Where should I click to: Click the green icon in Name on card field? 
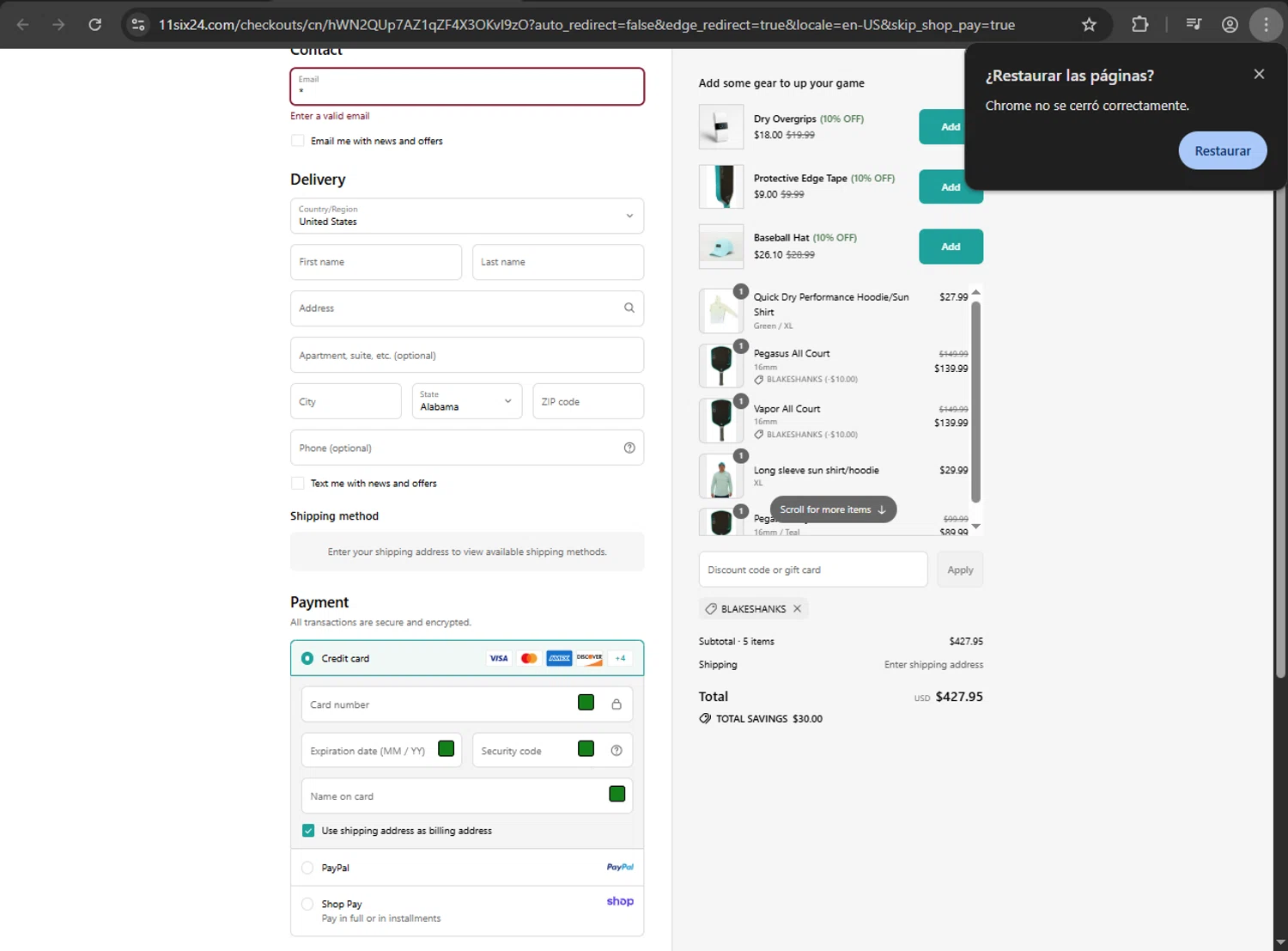click(617, 794)
